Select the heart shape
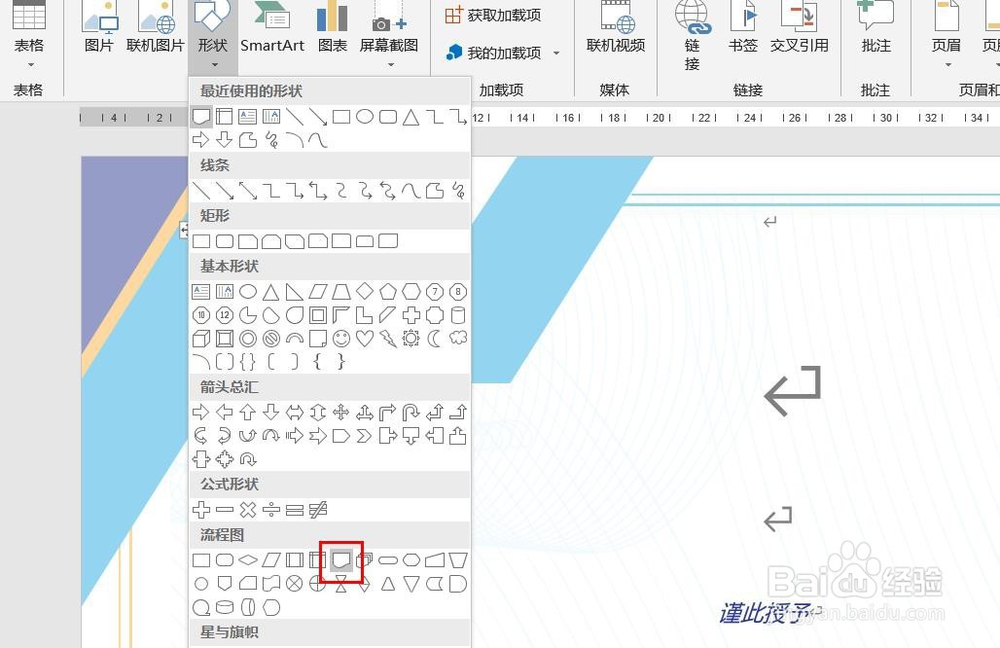 point(364,338)
